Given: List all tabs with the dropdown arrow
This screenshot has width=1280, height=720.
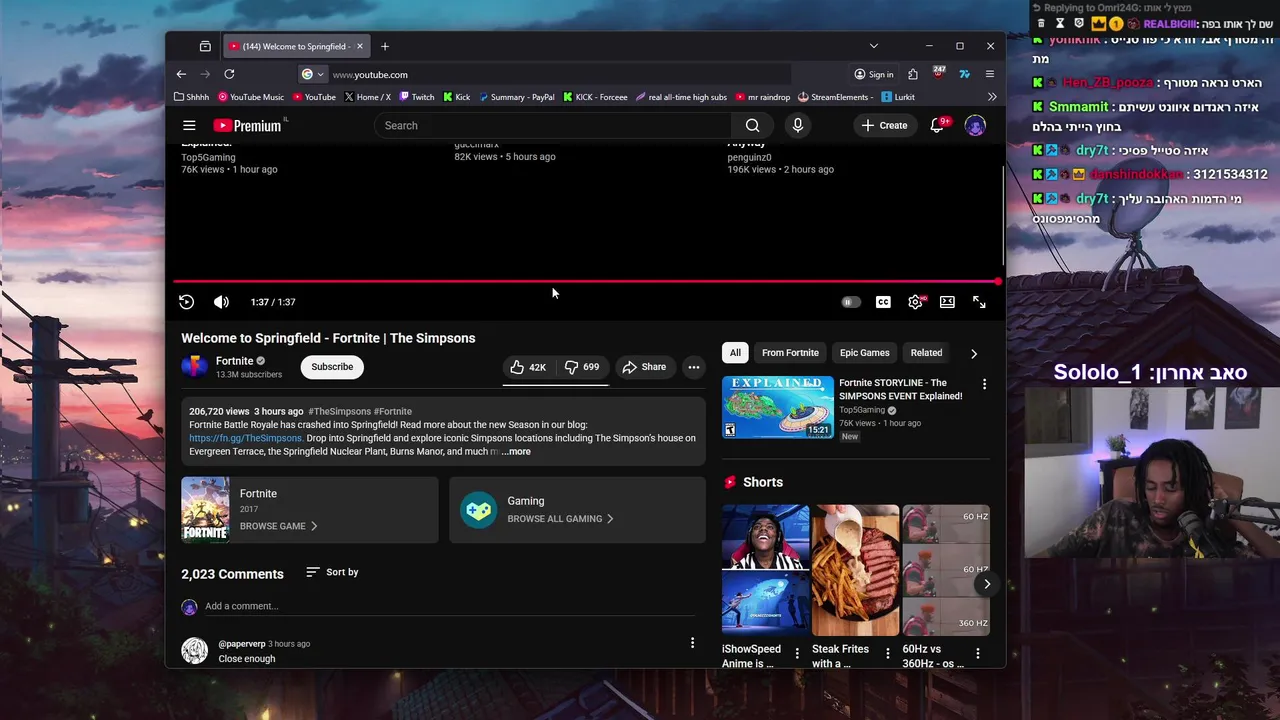Looking at the screenshot, I should [x=874, y=46].
